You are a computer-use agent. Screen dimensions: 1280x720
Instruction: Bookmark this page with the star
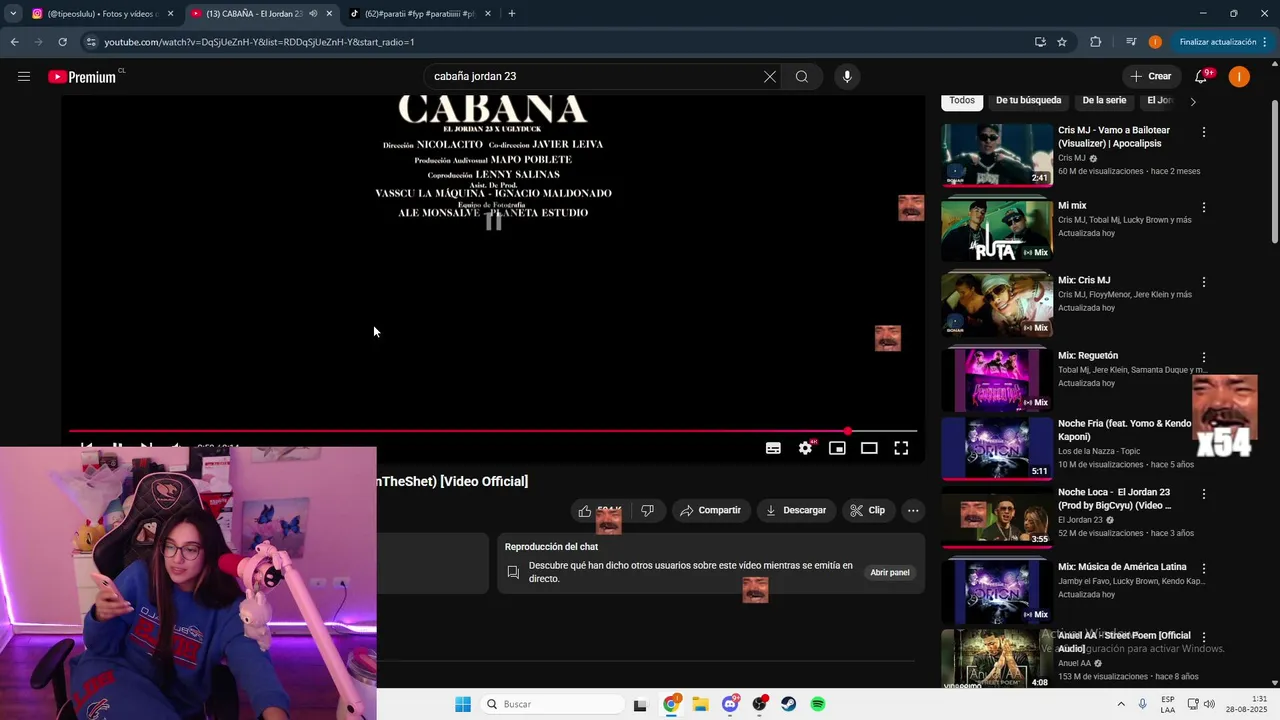pyautogui.click(x=1062, y=42)
